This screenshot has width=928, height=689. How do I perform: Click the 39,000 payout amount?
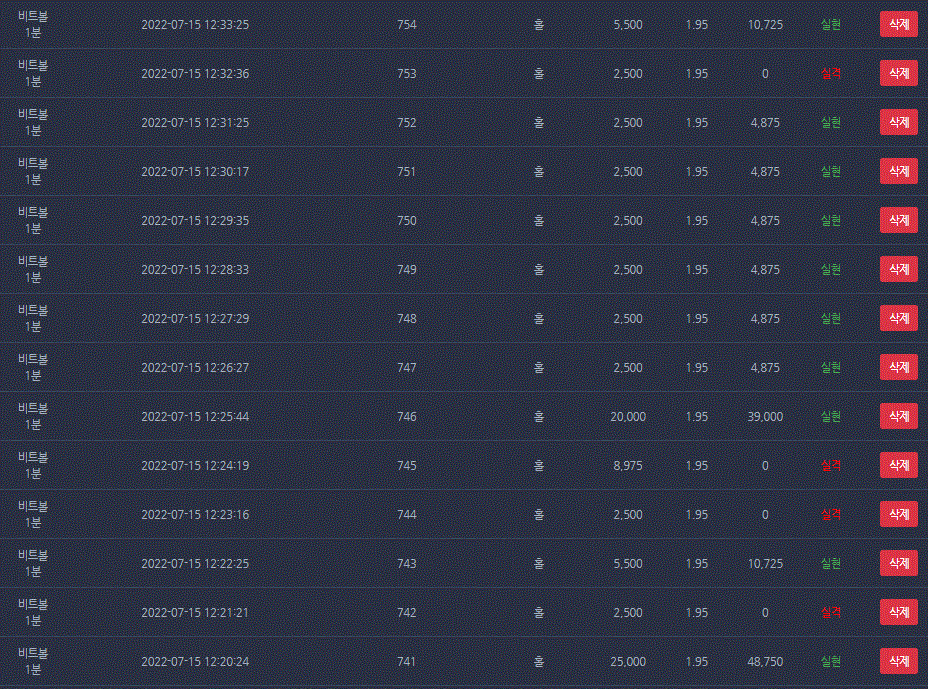pos(765,417)
